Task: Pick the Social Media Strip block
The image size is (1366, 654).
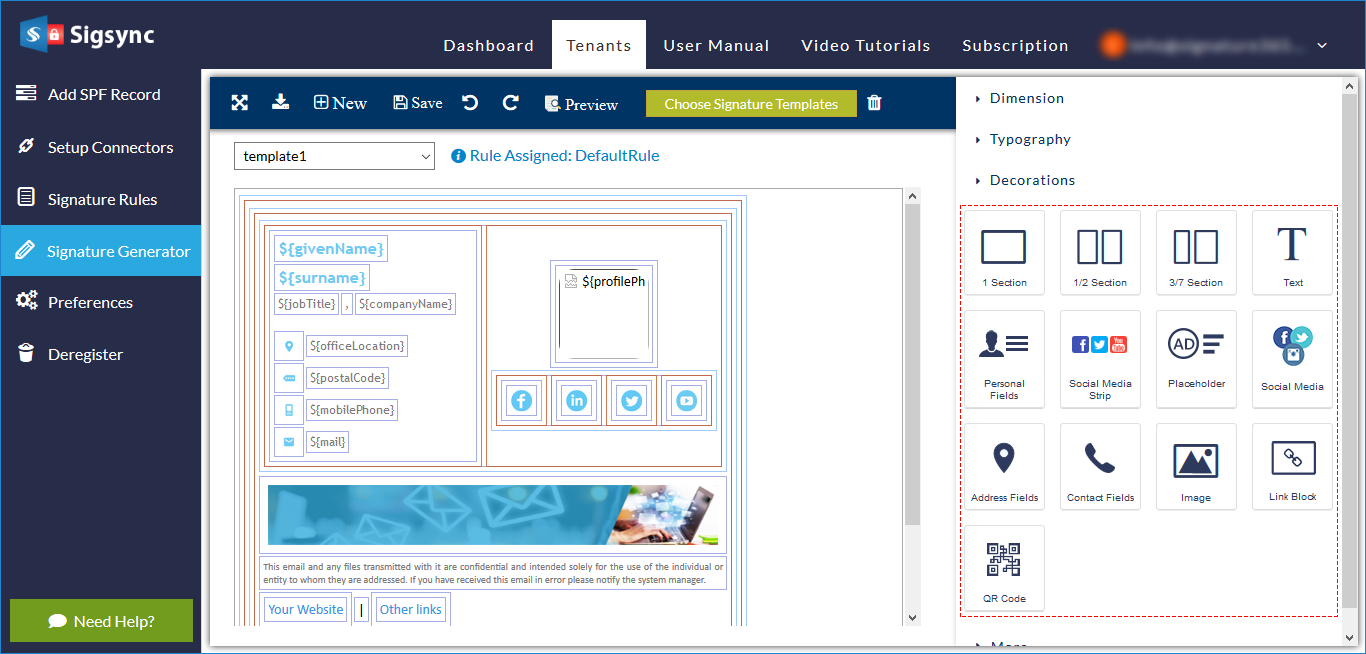Action: (x=1100, y=358)
